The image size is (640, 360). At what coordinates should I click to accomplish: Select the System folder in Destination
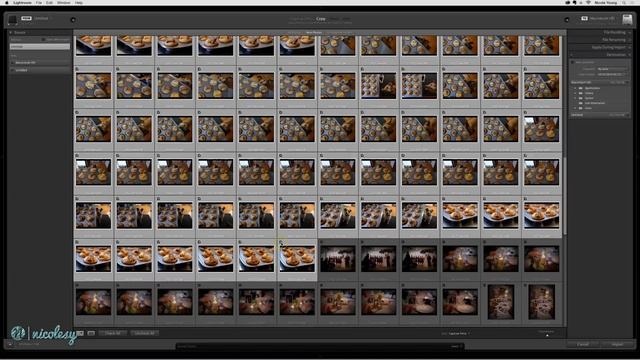(x=589, y=98)
